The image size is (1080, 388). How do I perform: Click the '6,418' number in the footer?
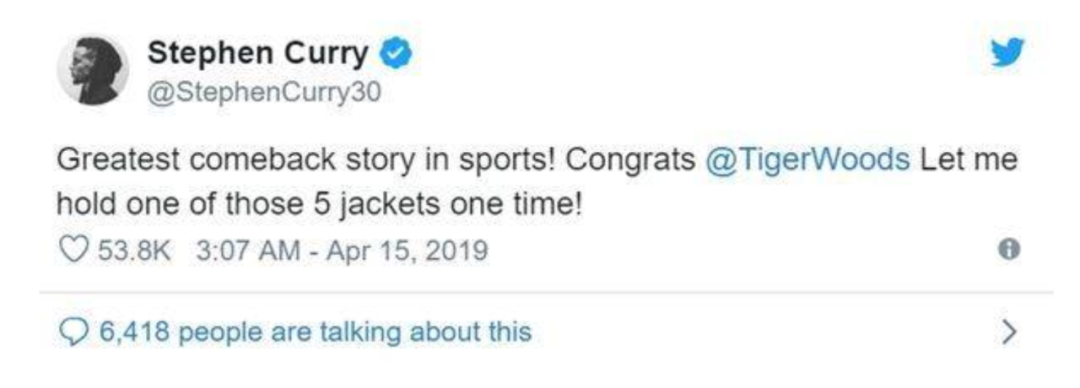point(135,333)
